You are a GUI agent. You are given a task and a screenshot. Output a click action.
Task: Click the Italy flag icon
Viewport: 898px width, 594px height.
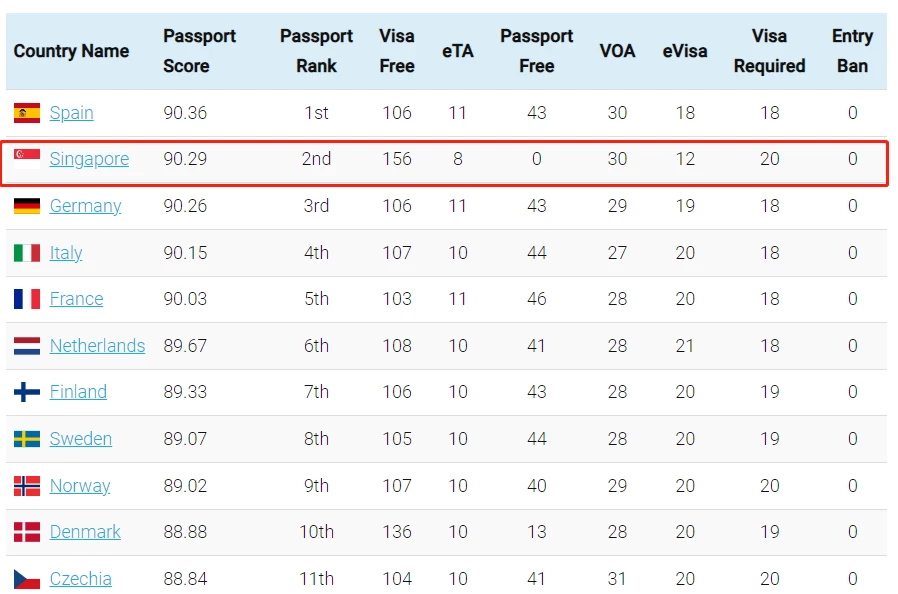click(27, 253)
